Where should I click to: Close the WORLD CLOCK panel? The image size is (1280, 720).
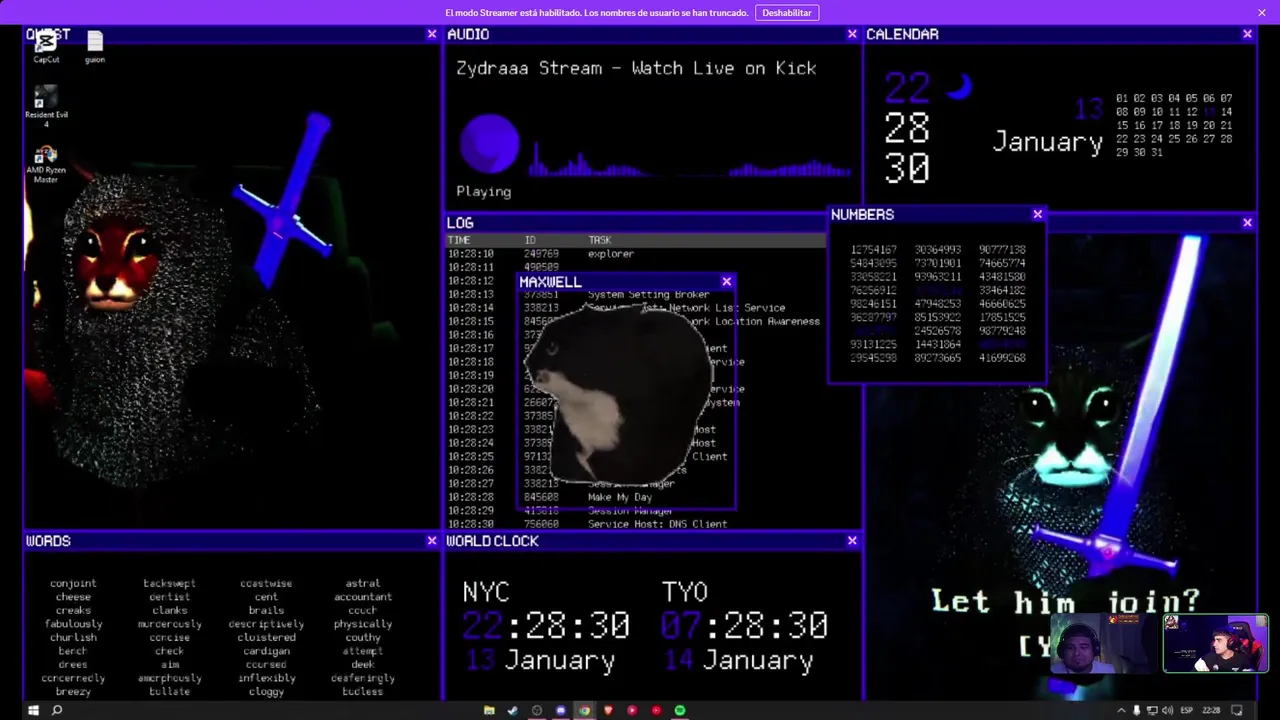[x=852, y=541]
